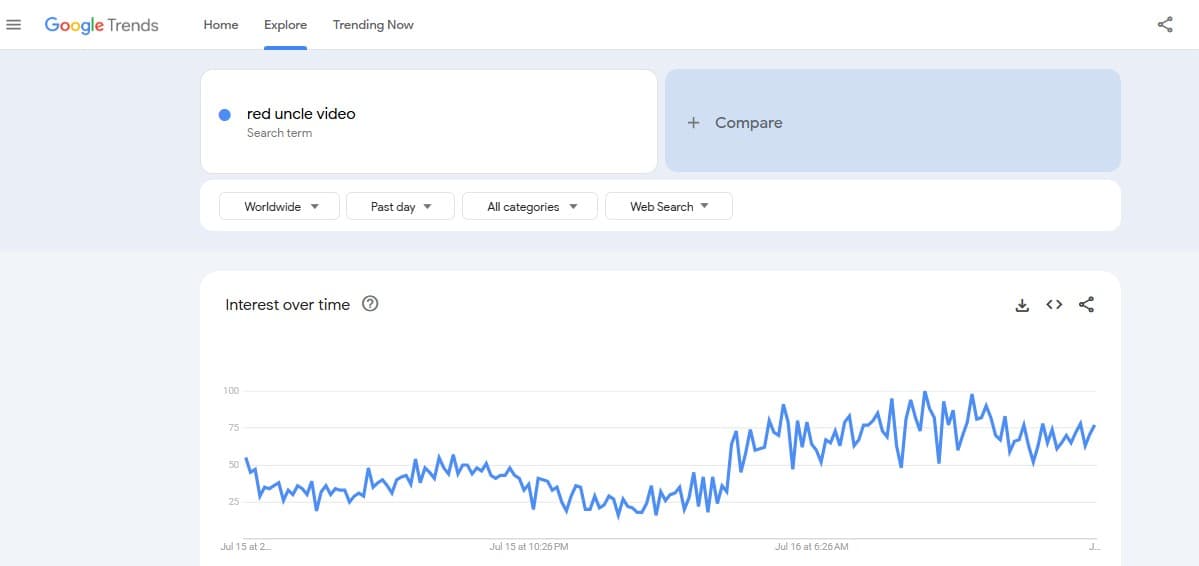Select the Explore tab
The height and width of the screenshot is (566, 1199).
coord(285,25)
